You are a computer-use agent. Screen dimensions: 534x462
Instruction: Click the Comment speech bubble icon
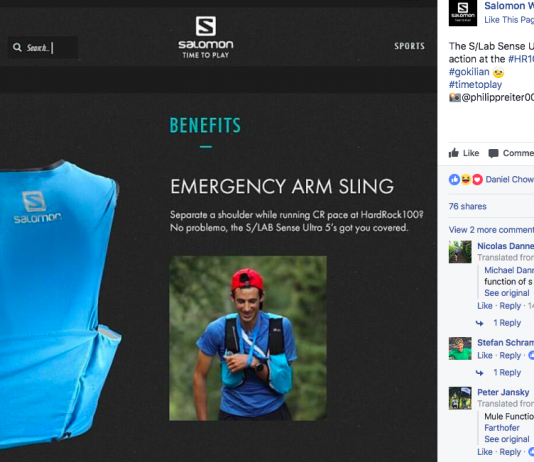tap(493, 154)
